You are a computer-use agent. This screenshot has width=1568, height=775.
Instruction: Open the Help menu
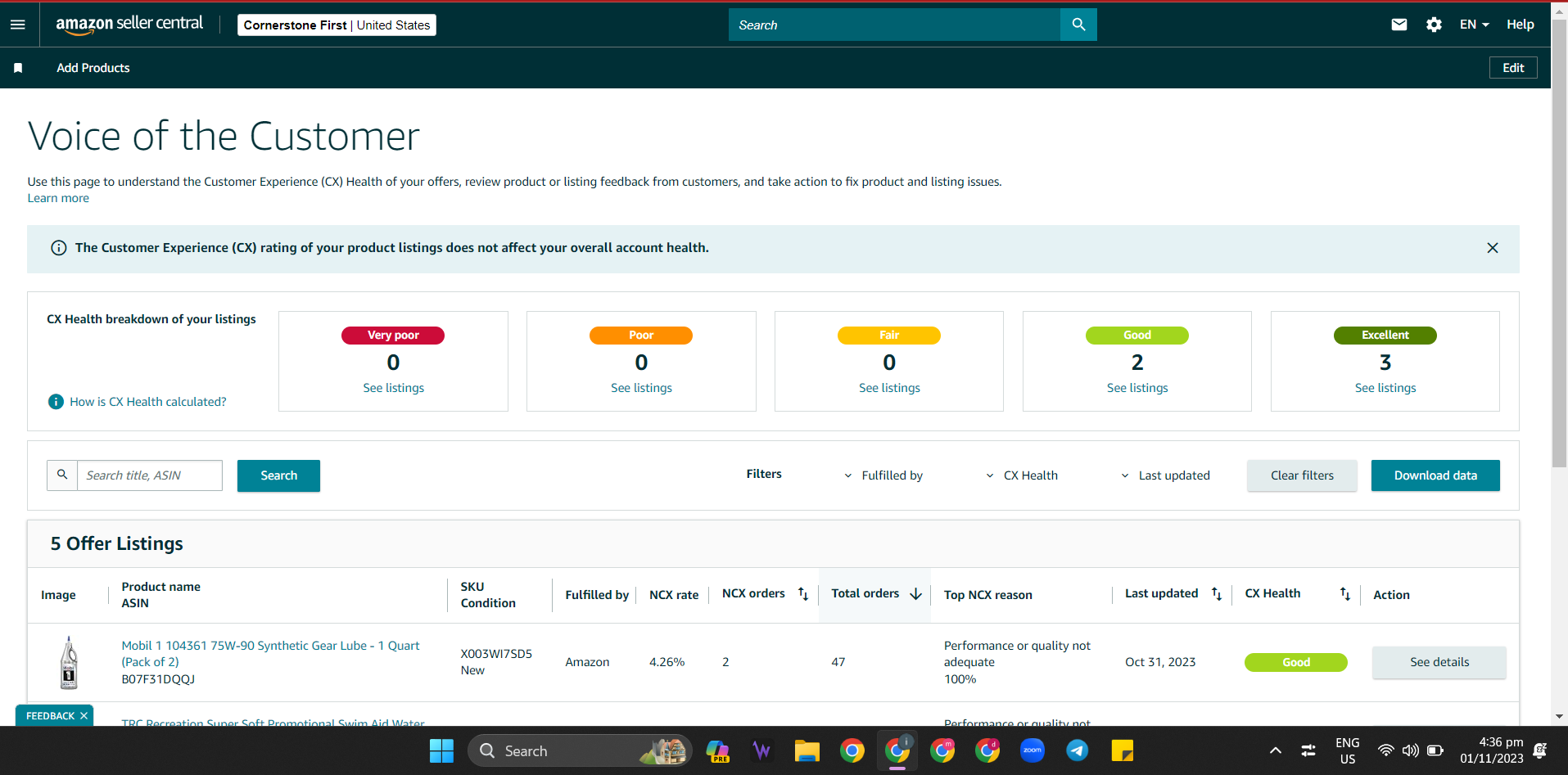point(1521,25)
